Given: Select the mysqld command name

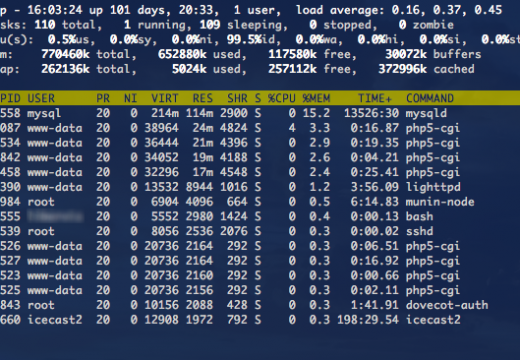Looking at the screenshot, I should pos(426,113).
